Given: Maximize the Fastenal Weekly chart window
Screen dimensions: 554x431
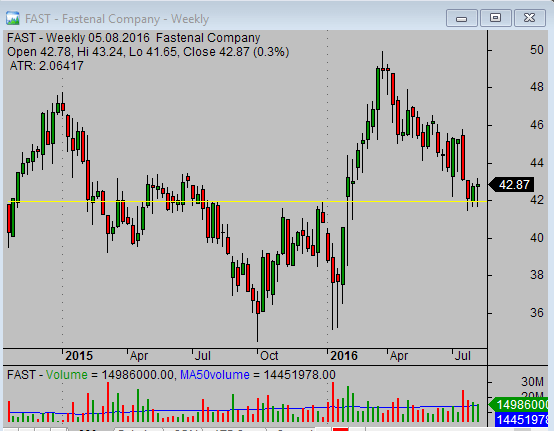Looking at the screenshot, I should [x=495, y=18].
